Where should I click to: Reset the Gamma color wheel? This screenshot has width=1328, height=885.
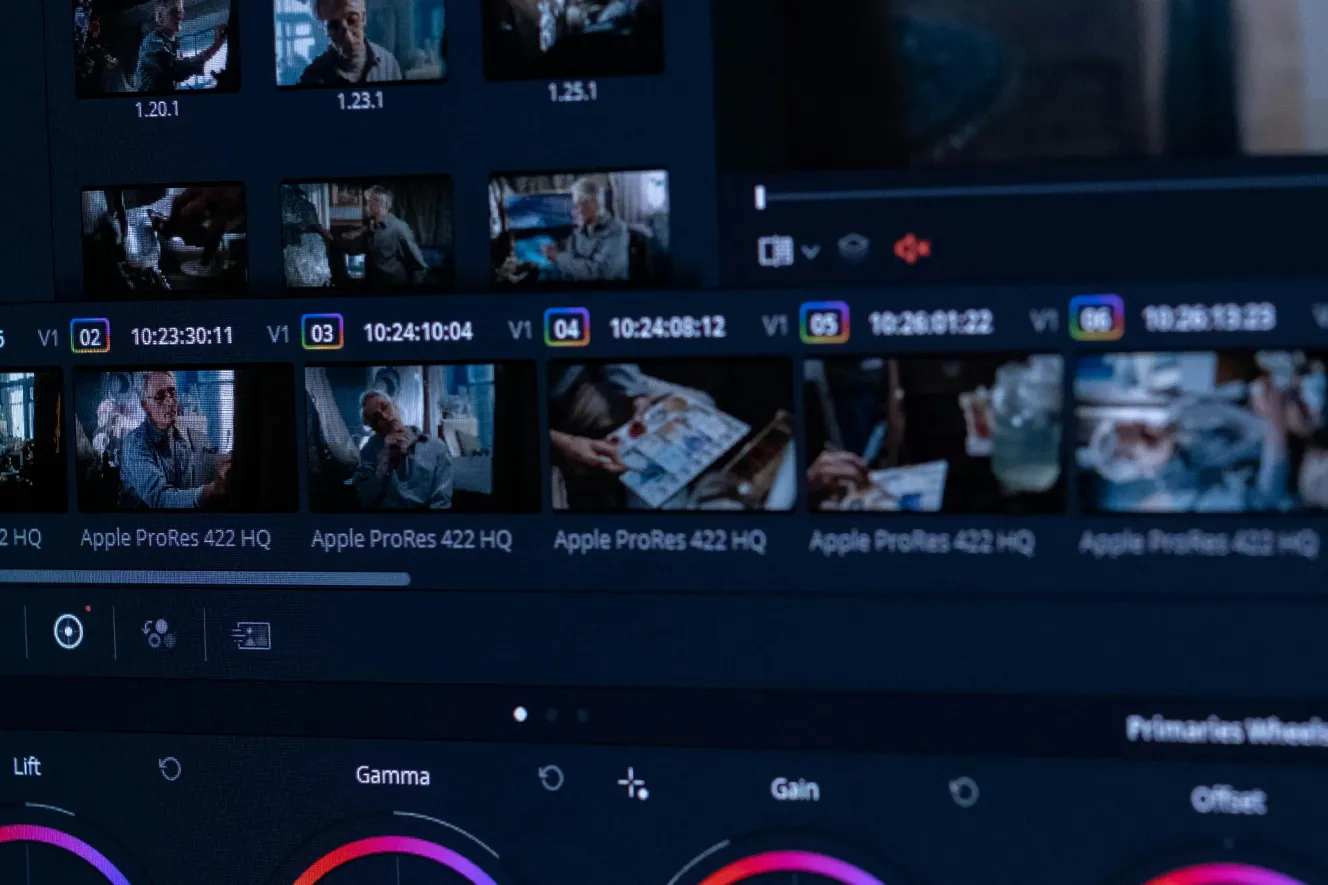pos(551,778)
